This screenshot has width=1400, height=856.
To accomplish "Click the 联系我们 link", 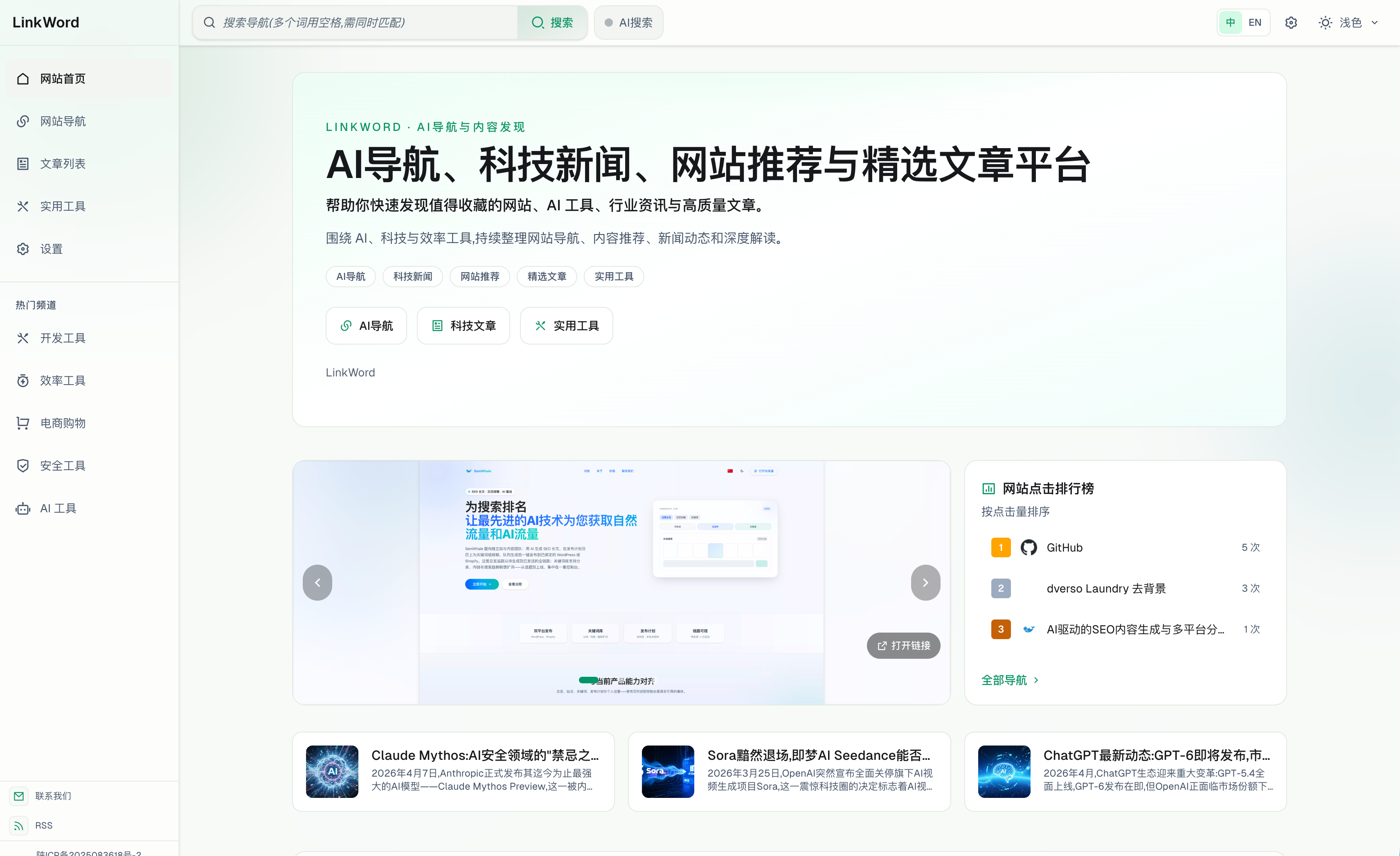I will coord(53,796).
